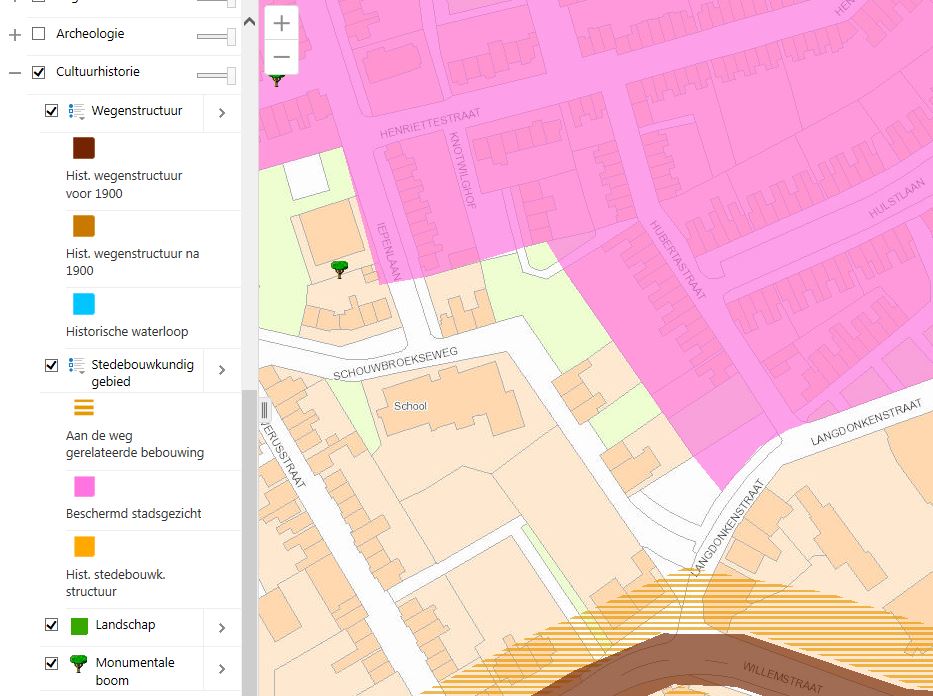Image resolution: width=933 pixels, height=696 pixels.
Task: Click the 'Monumentale boom' layer label
Action: 135,671
